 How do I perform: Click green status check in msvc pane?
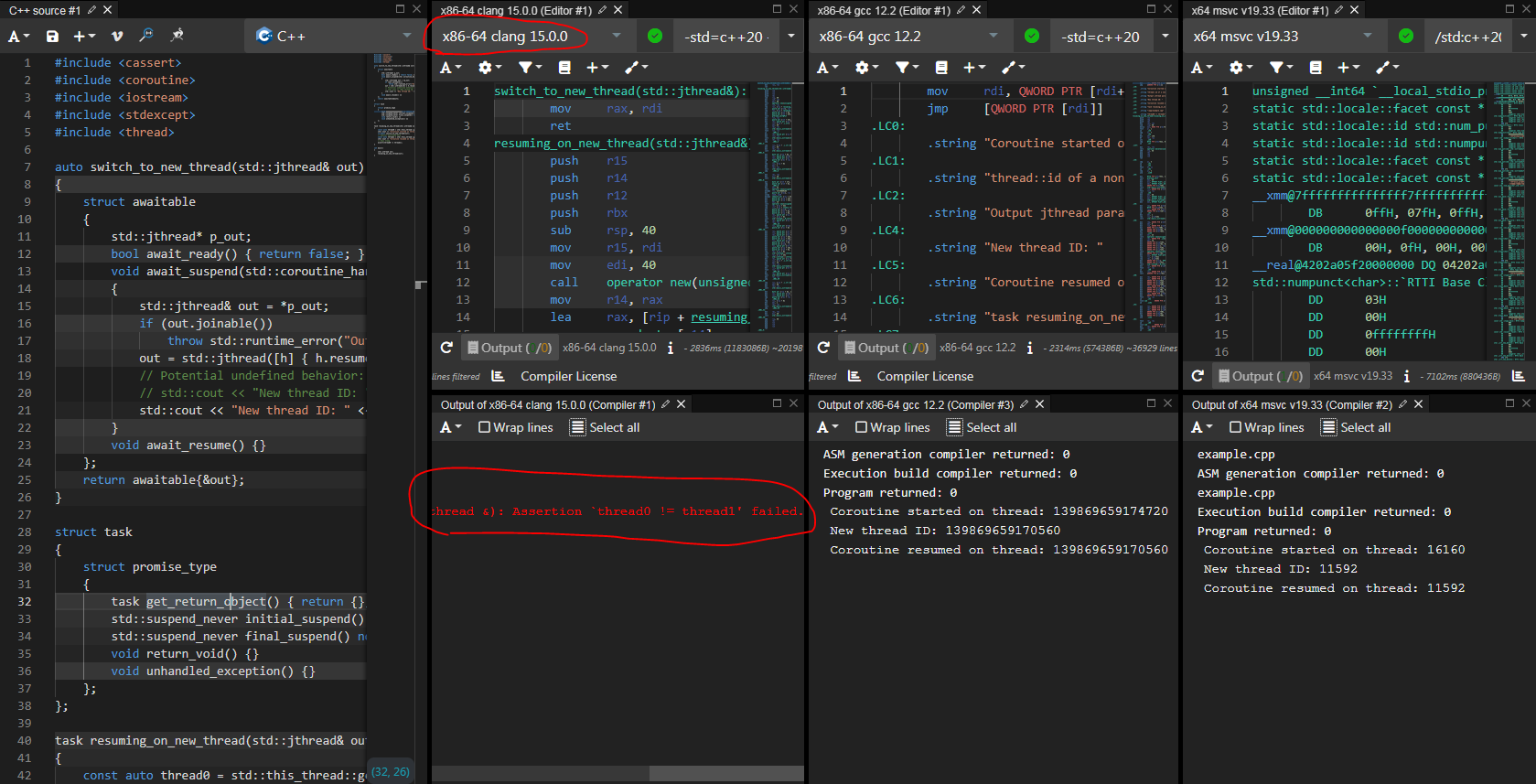(1406, 37)
